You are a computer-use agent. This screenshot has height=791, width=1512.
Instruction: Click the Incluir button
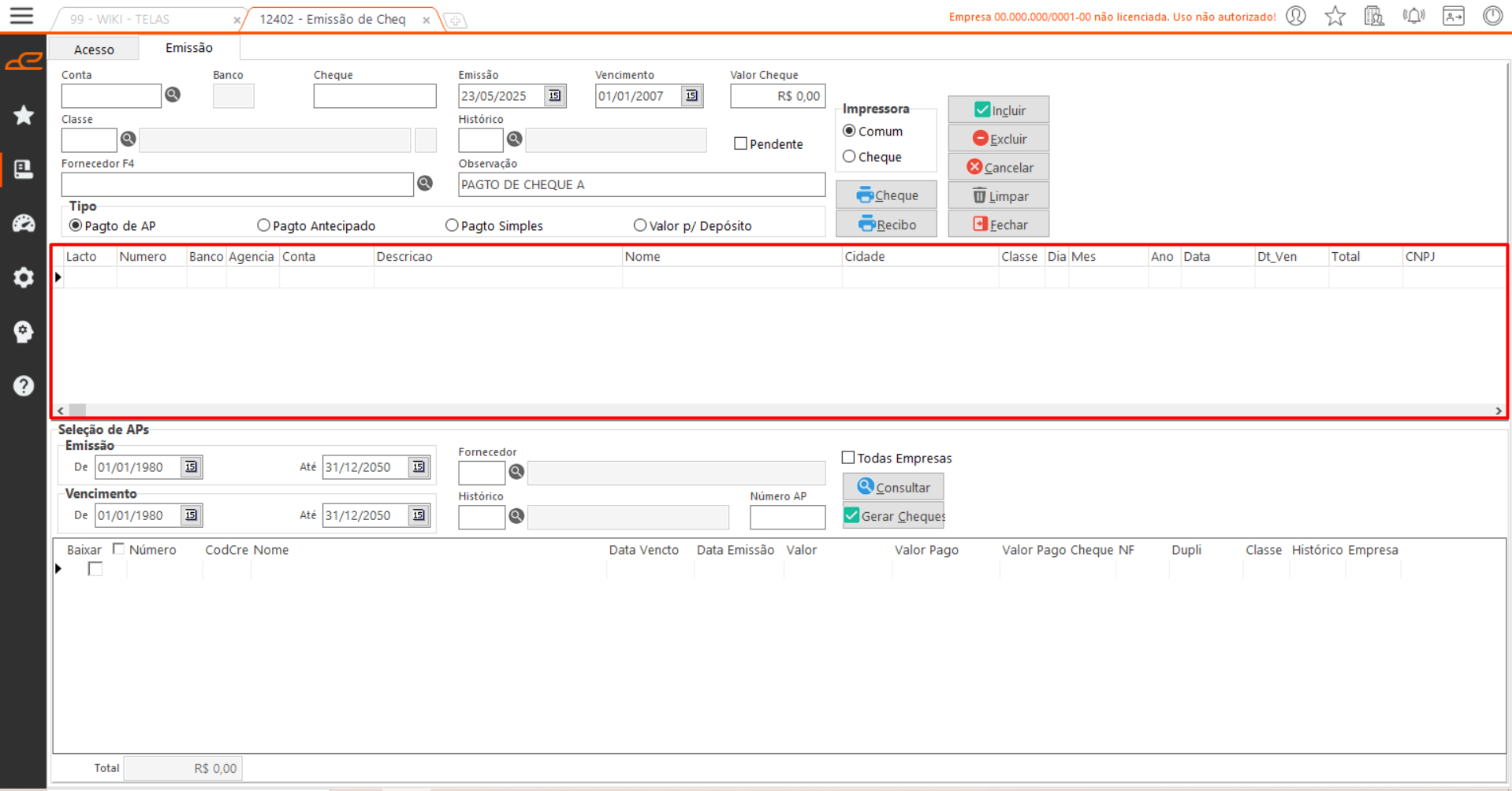click(998, 110)
